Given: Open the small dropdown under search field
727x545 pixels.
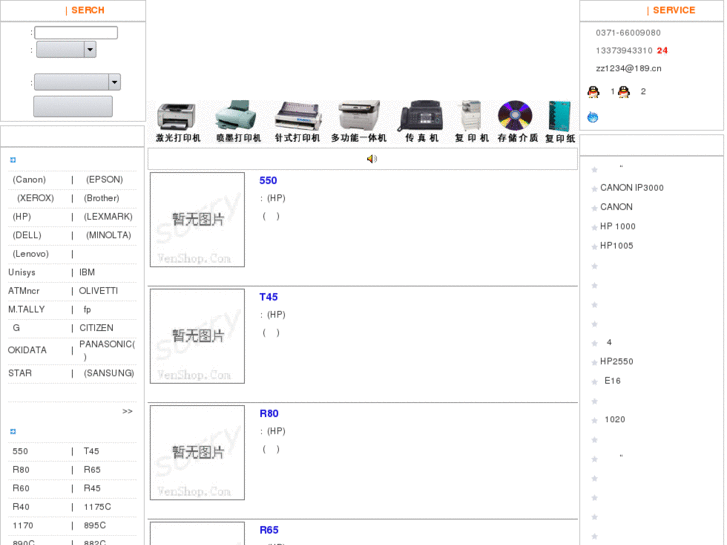Looking at the screenshot, I should click(x=66, y=49).
